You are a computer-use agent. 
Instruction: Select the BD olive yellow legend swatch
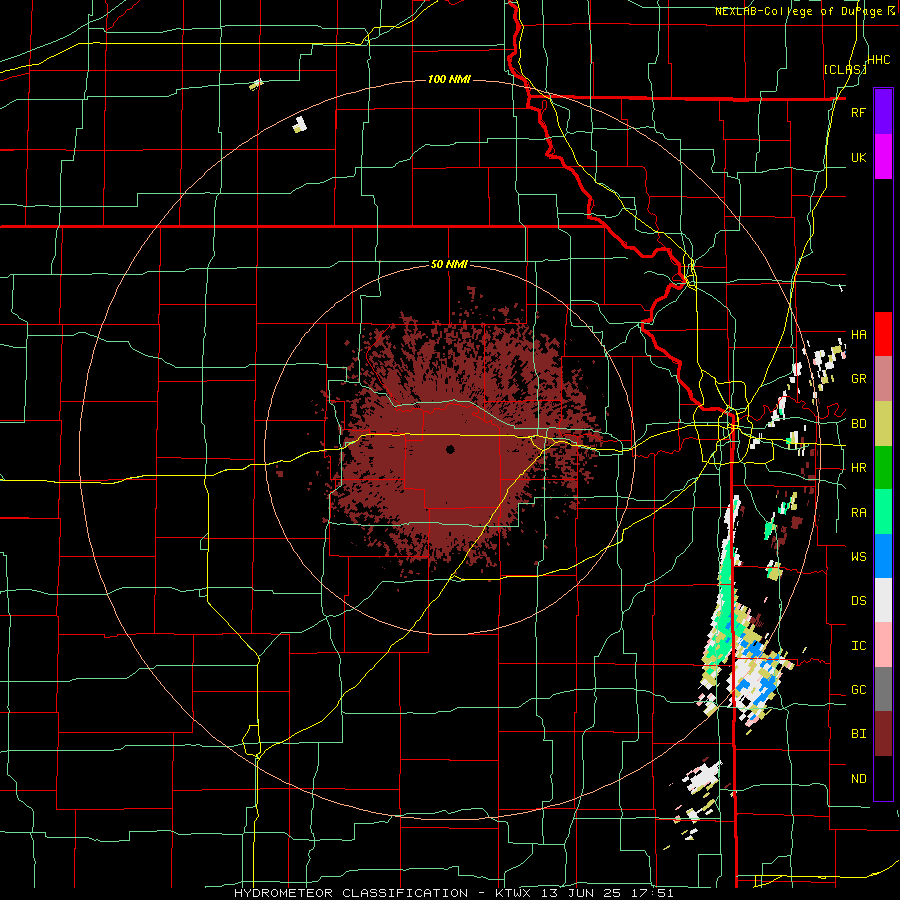(883, 424)
